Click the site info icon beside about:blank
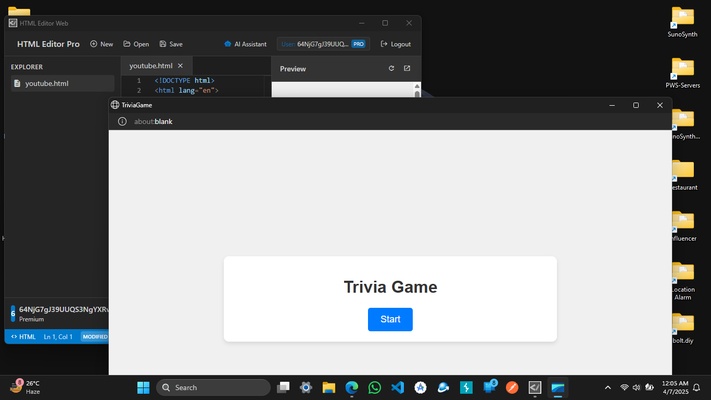The width and height of the screenshot is (711, 400). (x=122, y=122)
